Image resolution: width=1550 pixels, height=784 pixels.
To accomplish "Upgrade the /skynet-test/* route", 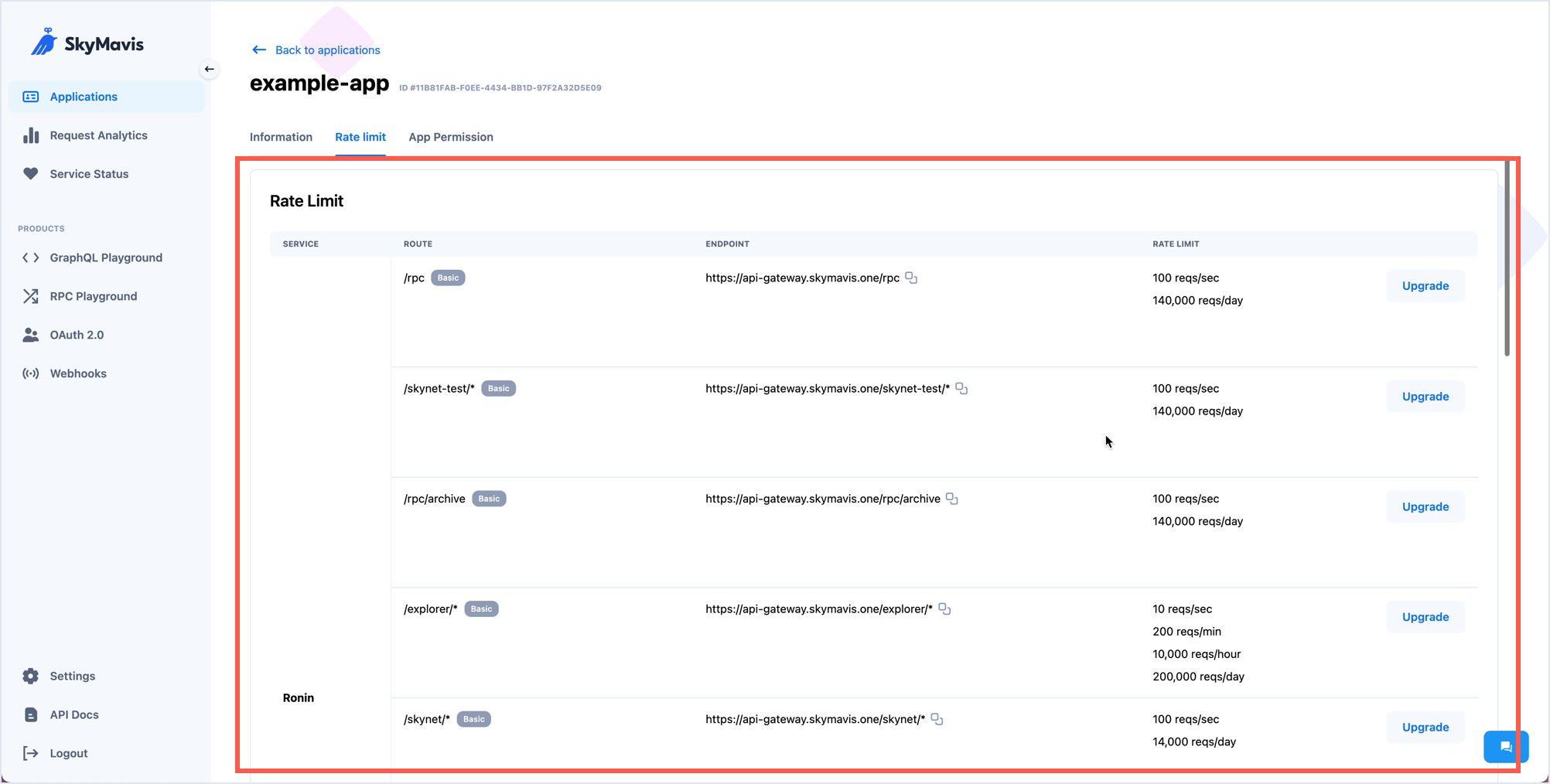I will pos(1425,396).
